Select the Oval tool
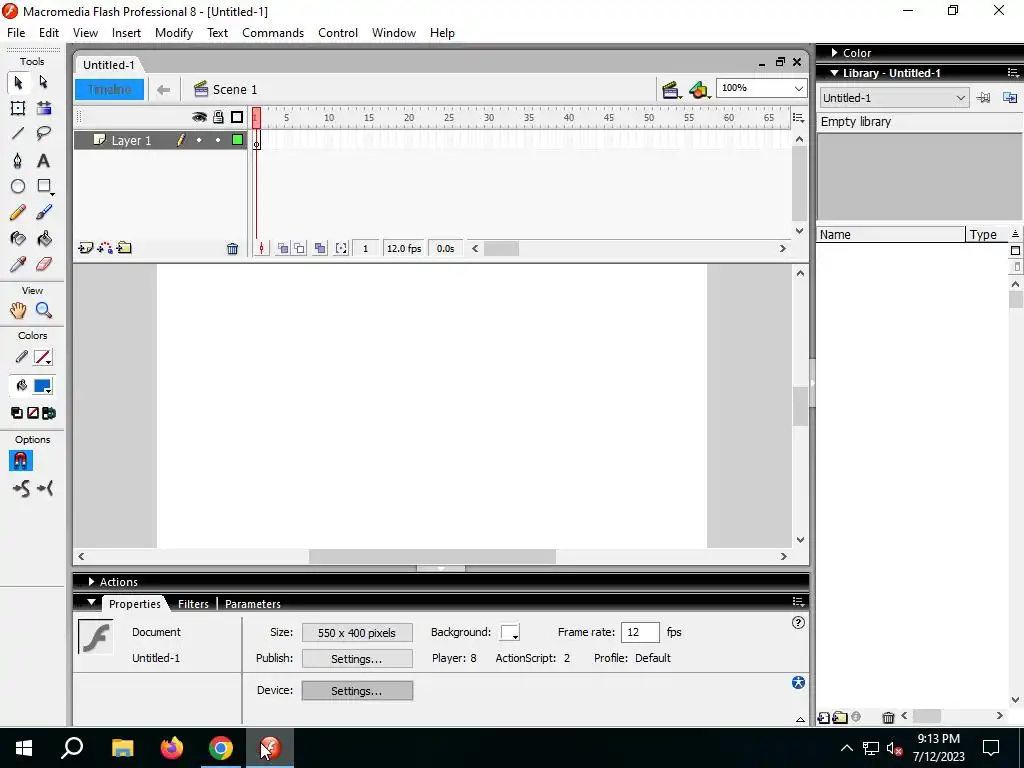 click(x=18, y=187)
